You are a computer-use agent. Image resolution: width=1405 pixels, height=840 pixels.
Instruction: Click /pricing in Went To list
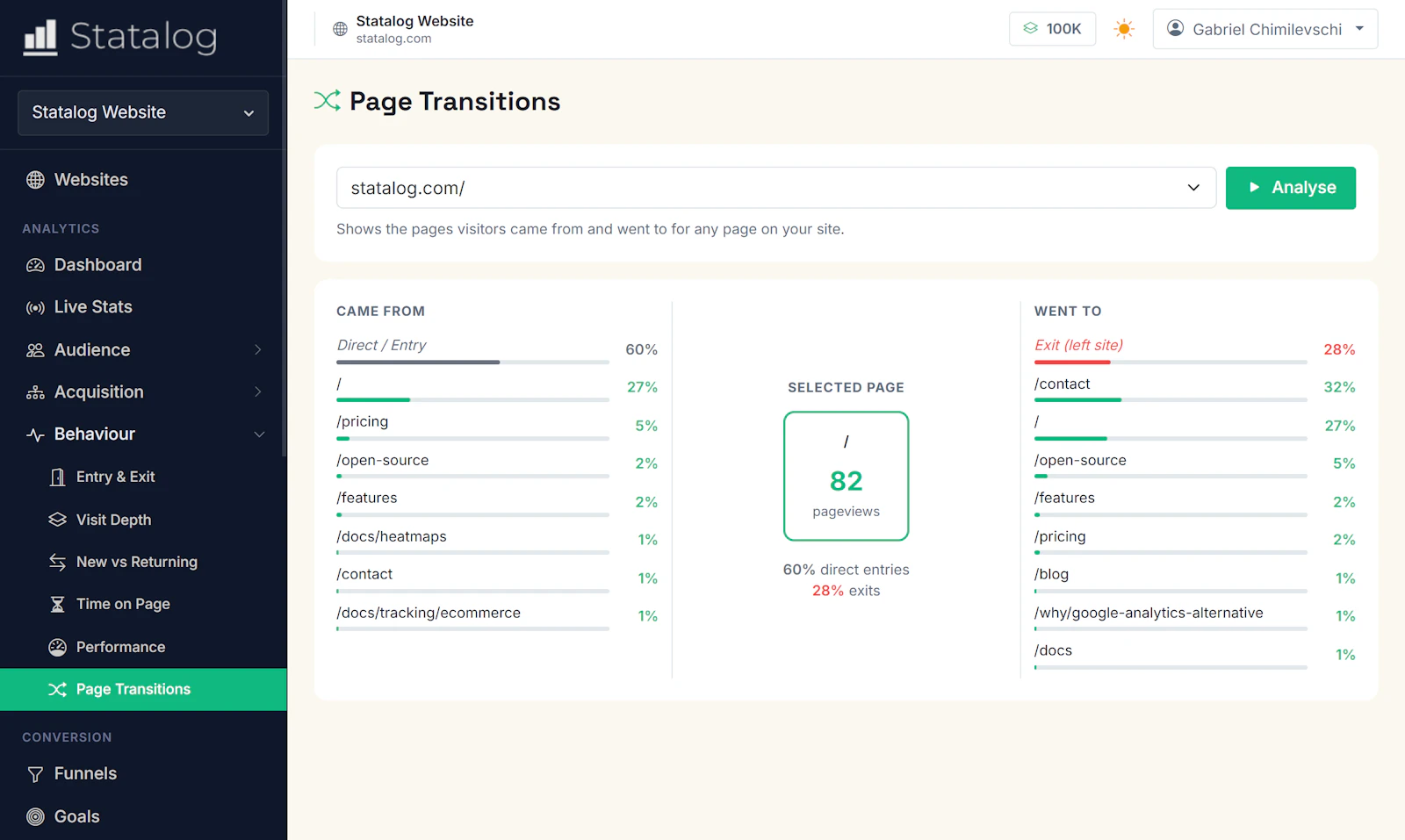pyautogui.click(x=1060, y=537)
